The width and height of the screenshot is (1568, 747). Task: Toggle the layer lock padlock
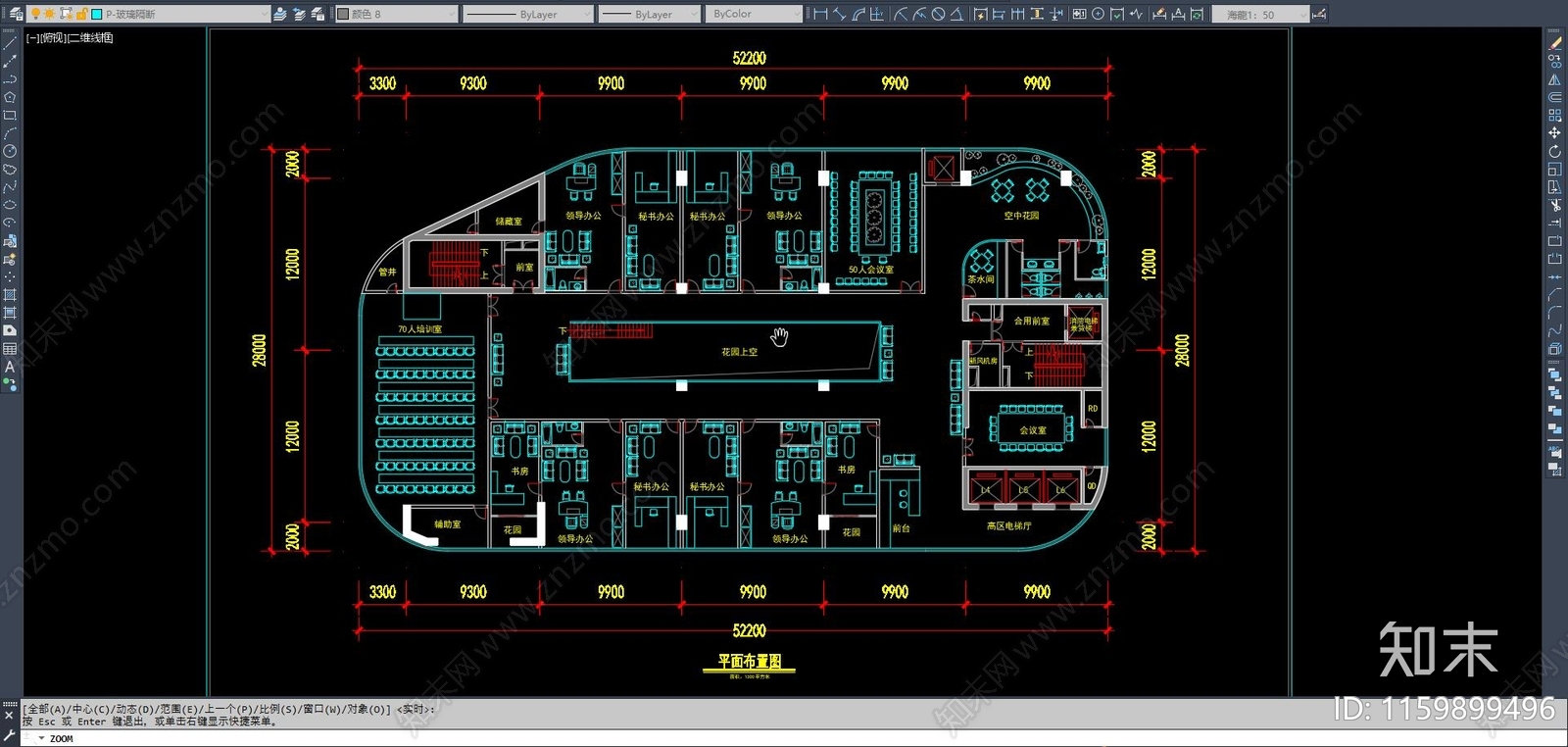pyautogui.click(x=81, y=14)
